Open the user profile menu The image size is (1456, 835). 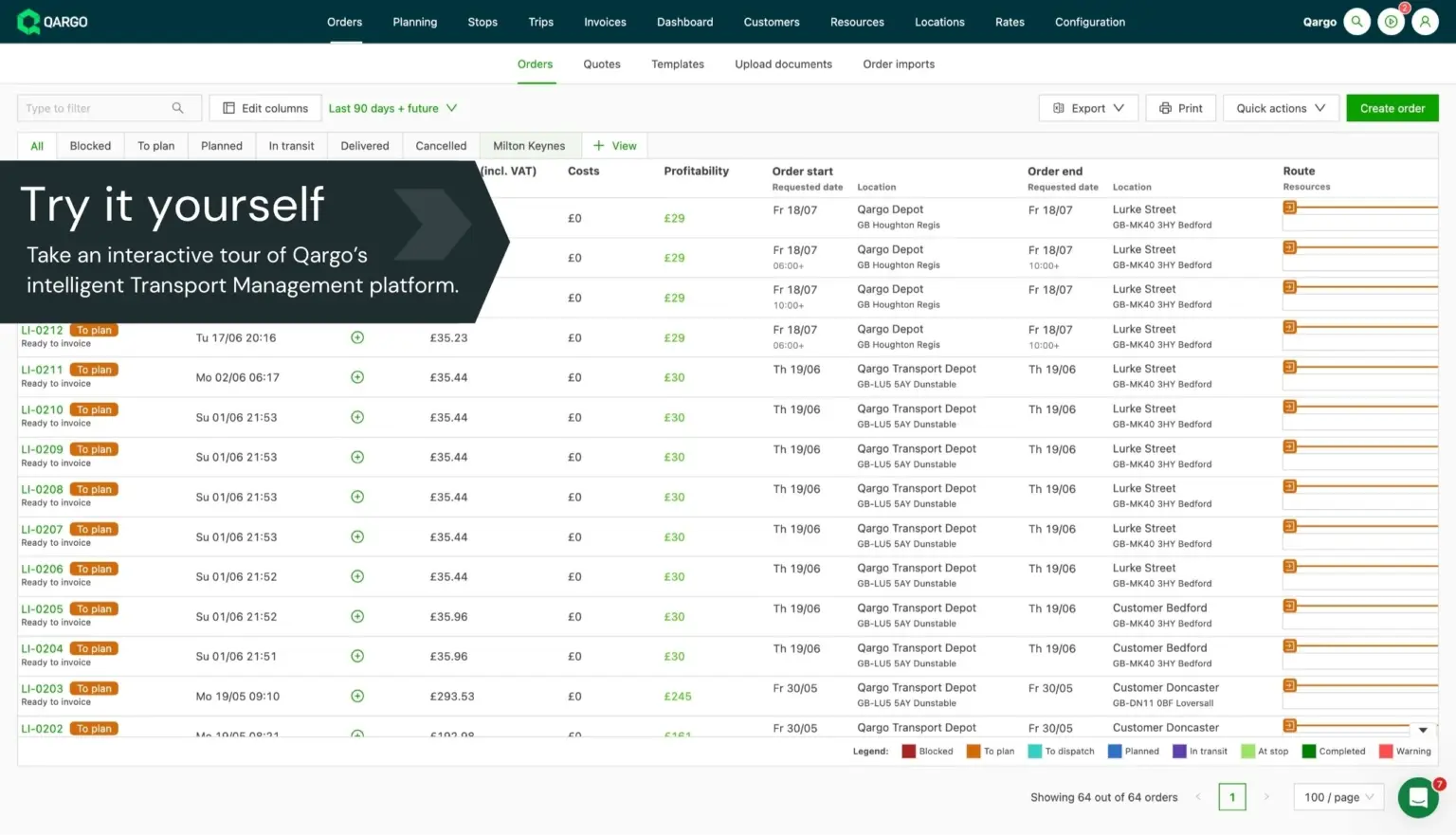coord(1426,21)
